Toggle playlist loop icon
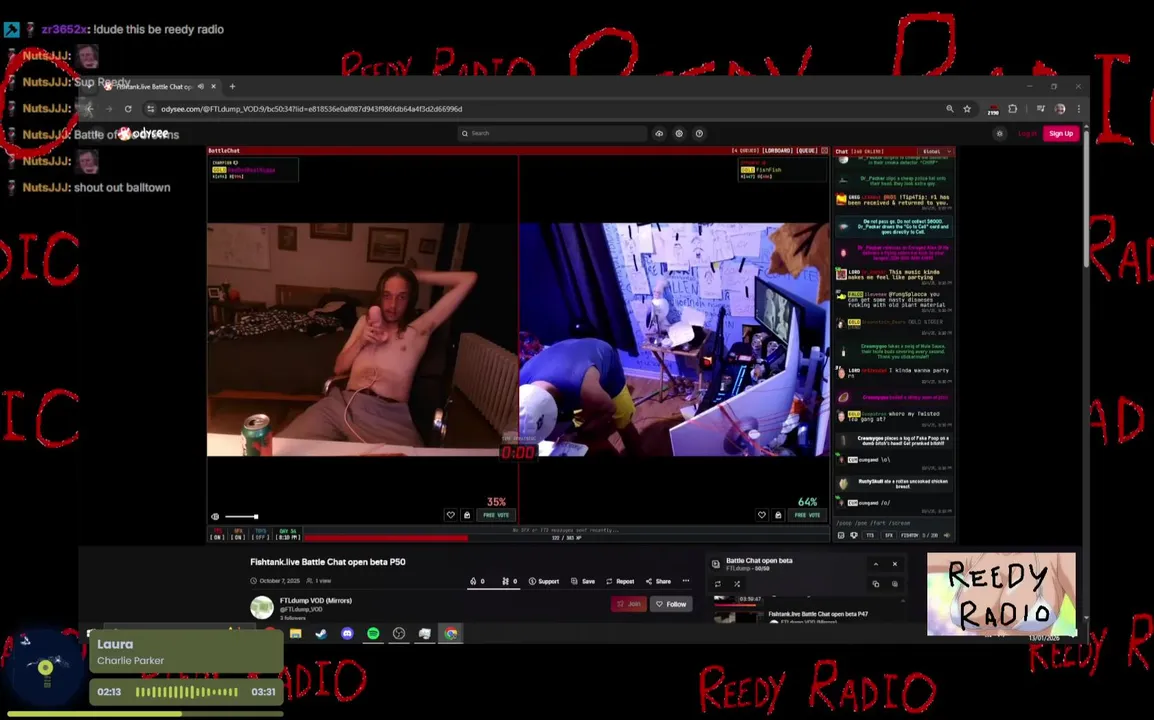The height and width of the screenshot is (720, 1154). pos(718,584)
